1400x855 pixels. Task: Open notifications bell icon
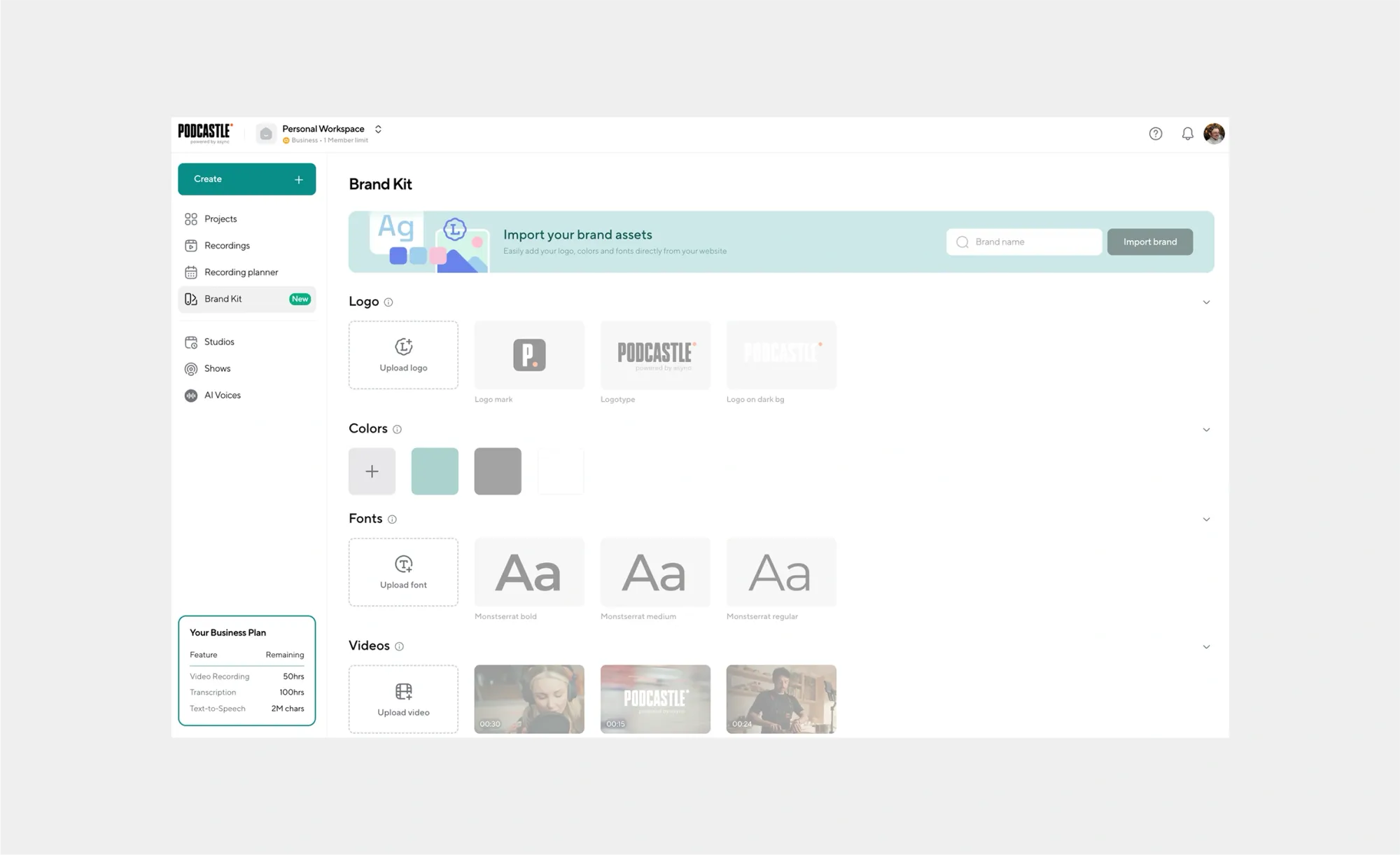click(x=1187, y=134)
